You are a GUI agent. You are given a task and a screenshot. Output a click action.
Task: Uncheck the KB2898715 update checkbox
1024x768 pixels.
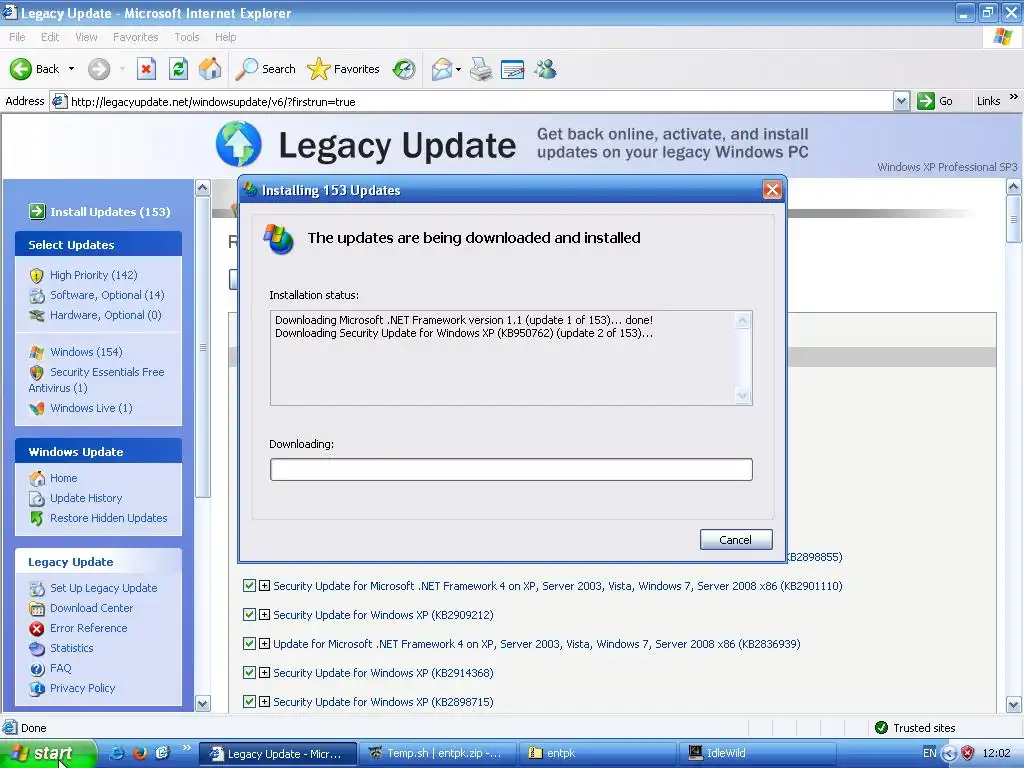tap(249, 701)
